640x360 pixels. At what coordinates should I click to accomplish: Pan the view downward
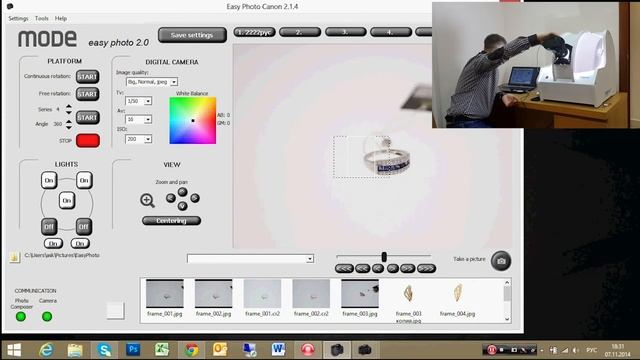(182, 206)
